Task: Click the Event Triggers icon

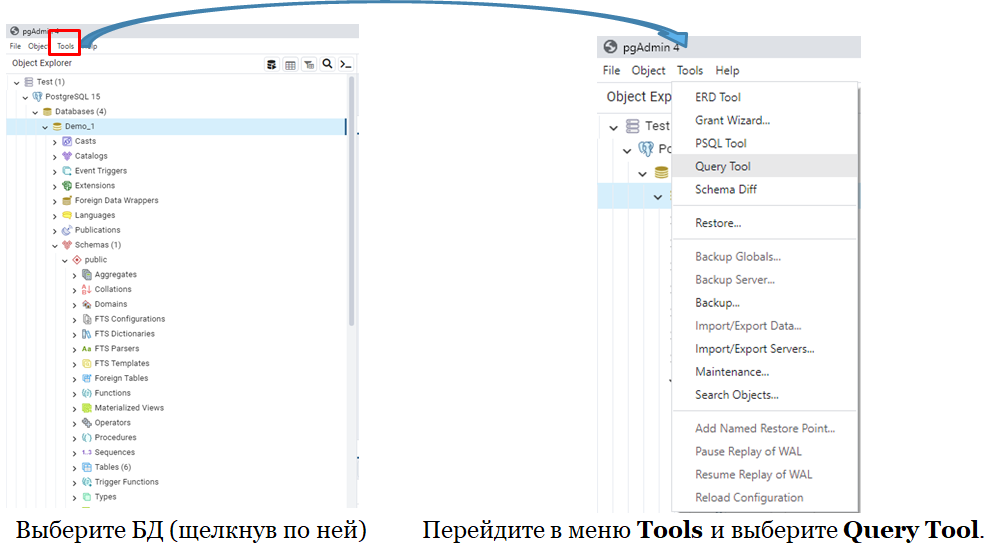Action: [x=66, y=171]
